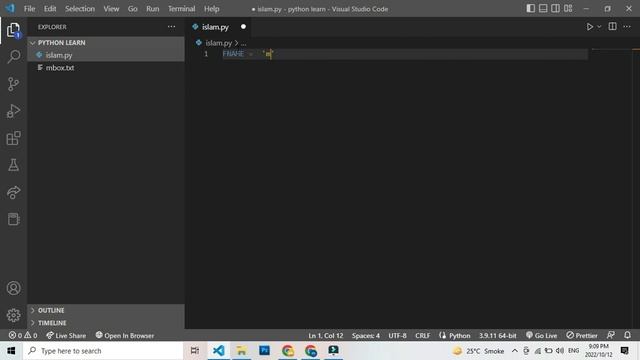The image size is (640, 360).
Task: Open the Help menu
Action: click(211, 9)
